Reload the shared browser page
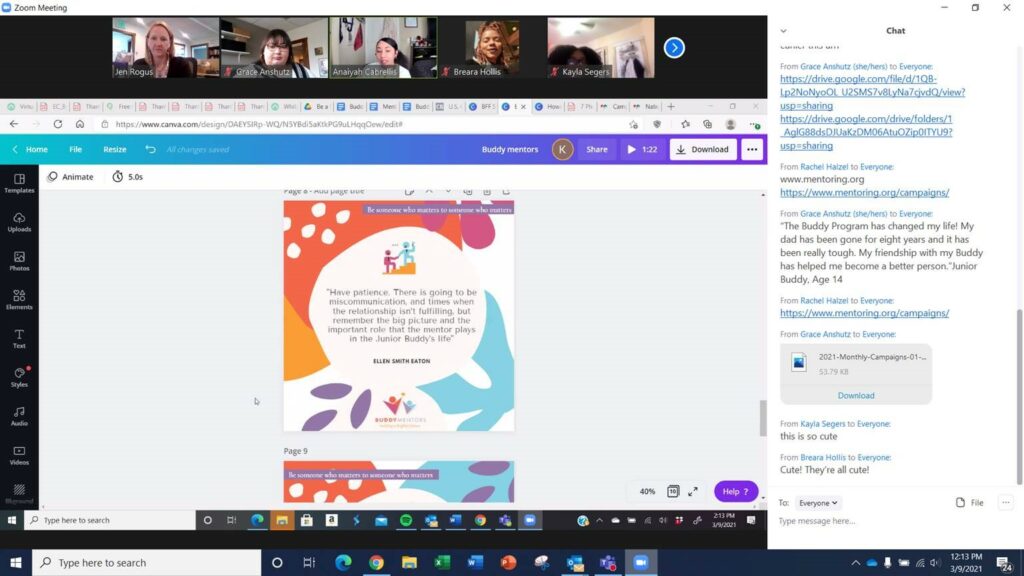The width and height of the screenshot is (1024, 576). (57, 124)
